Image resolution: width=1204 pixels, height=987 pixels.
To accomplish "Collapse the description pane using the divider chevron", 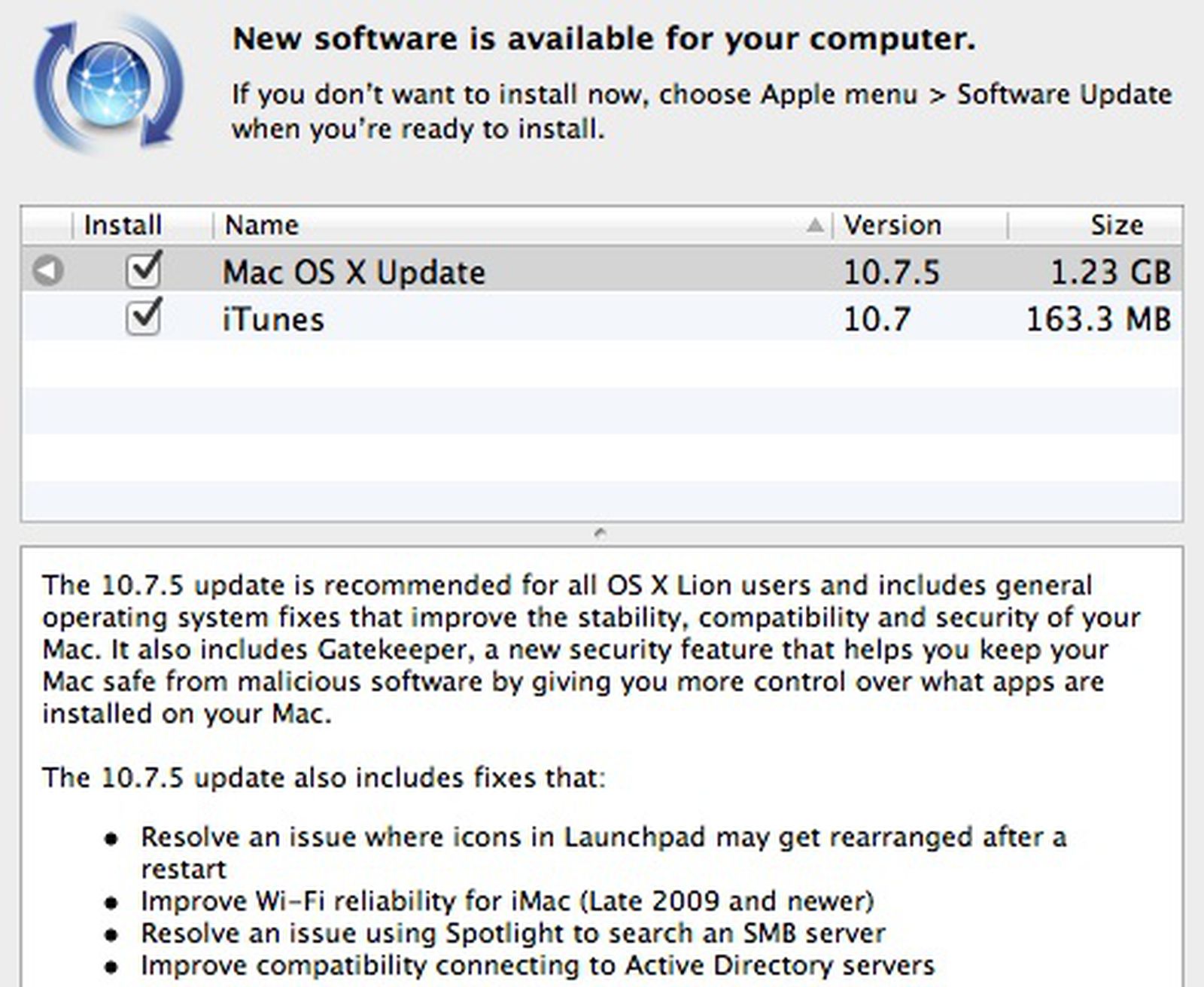I will pos(601,531).
